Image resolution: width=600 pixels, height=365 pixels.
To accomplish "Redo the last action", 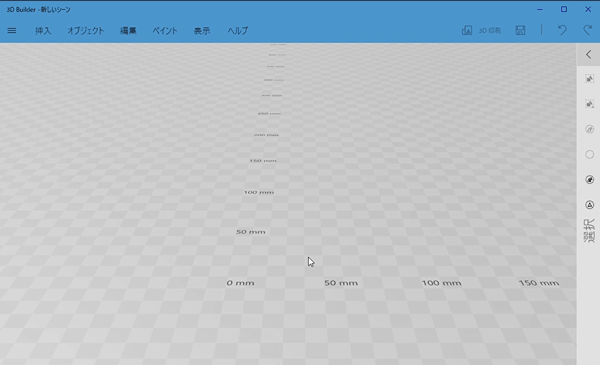I will tap(588, 30).
